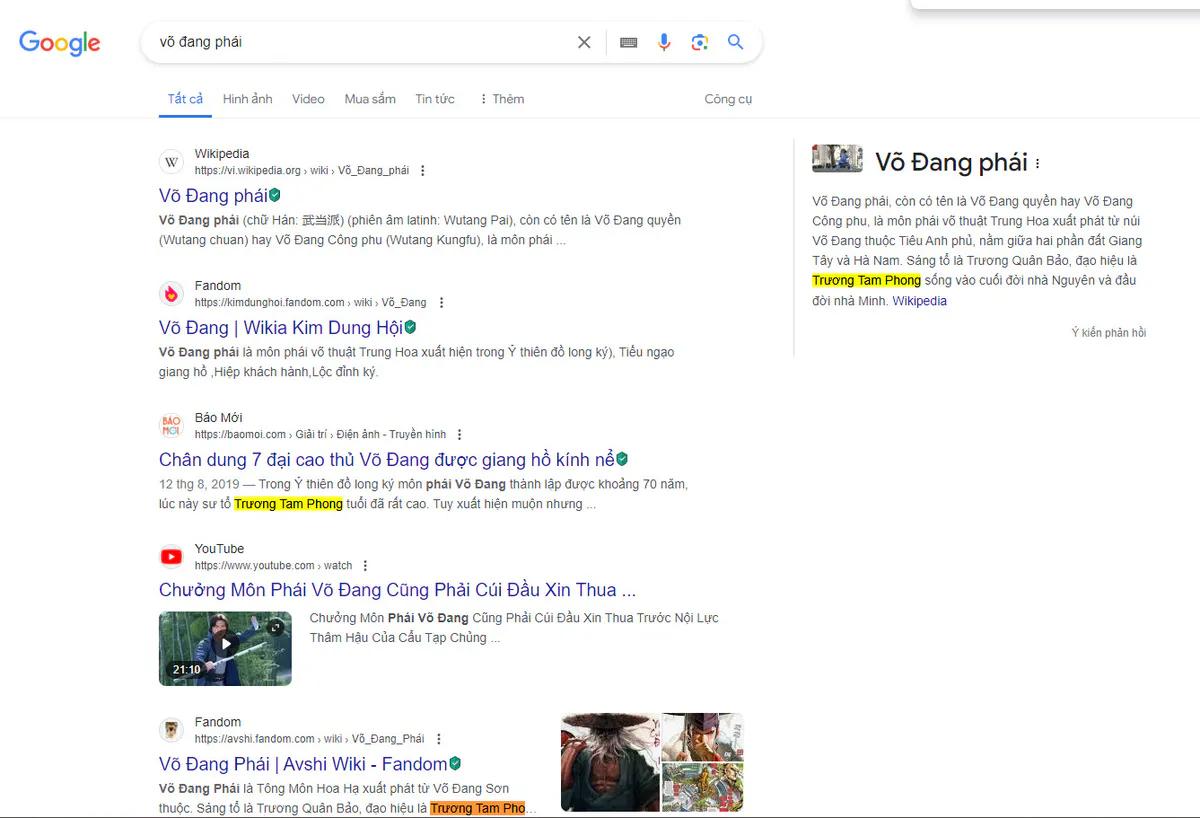Screen dimensions: 1200x818
Task: Switch to the Tin tức tab
Action: click(435, 99)
